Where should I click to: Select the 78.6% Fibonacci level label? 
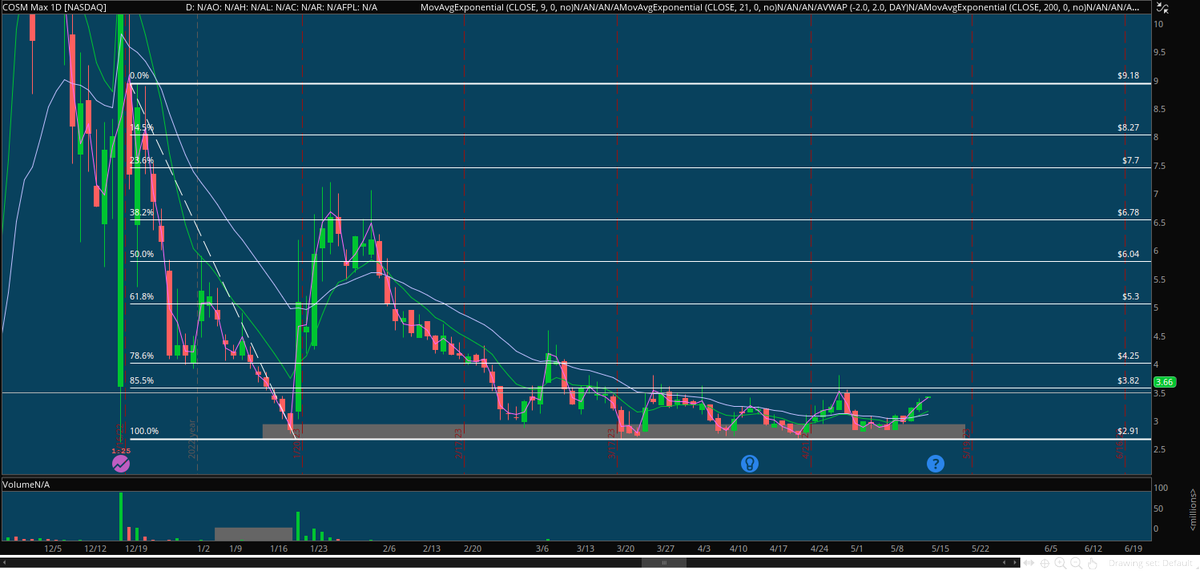click(141, 355)
